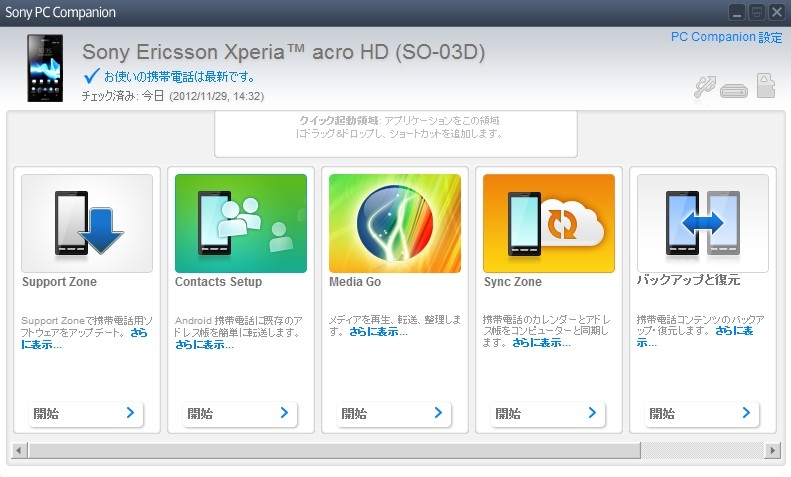Show more about backup and restore
This screenshot has height=477, width=791.
coord(734,331)
